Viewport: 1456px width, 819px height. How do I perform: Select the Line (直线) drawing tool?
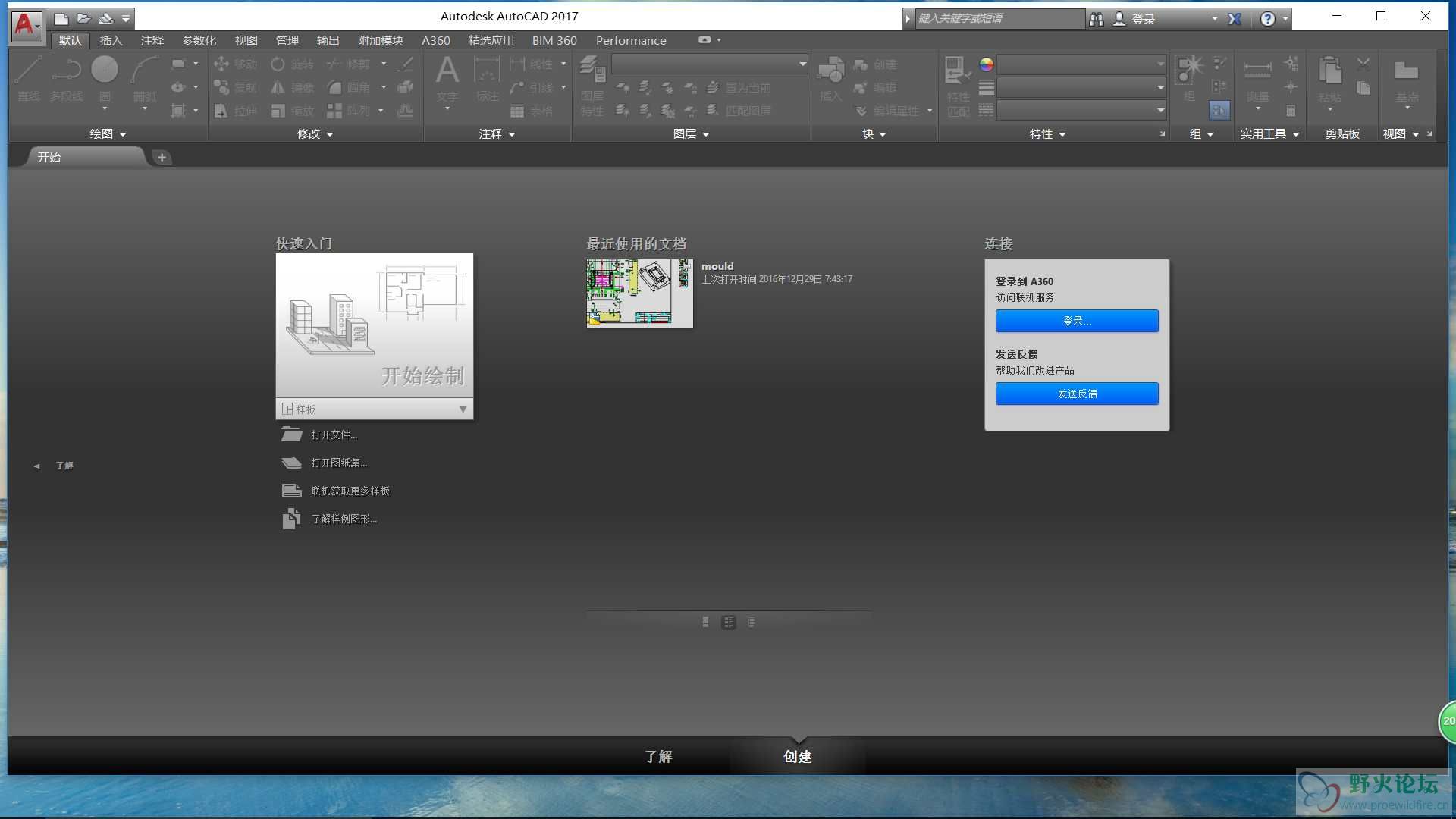(x=29, y=79)
